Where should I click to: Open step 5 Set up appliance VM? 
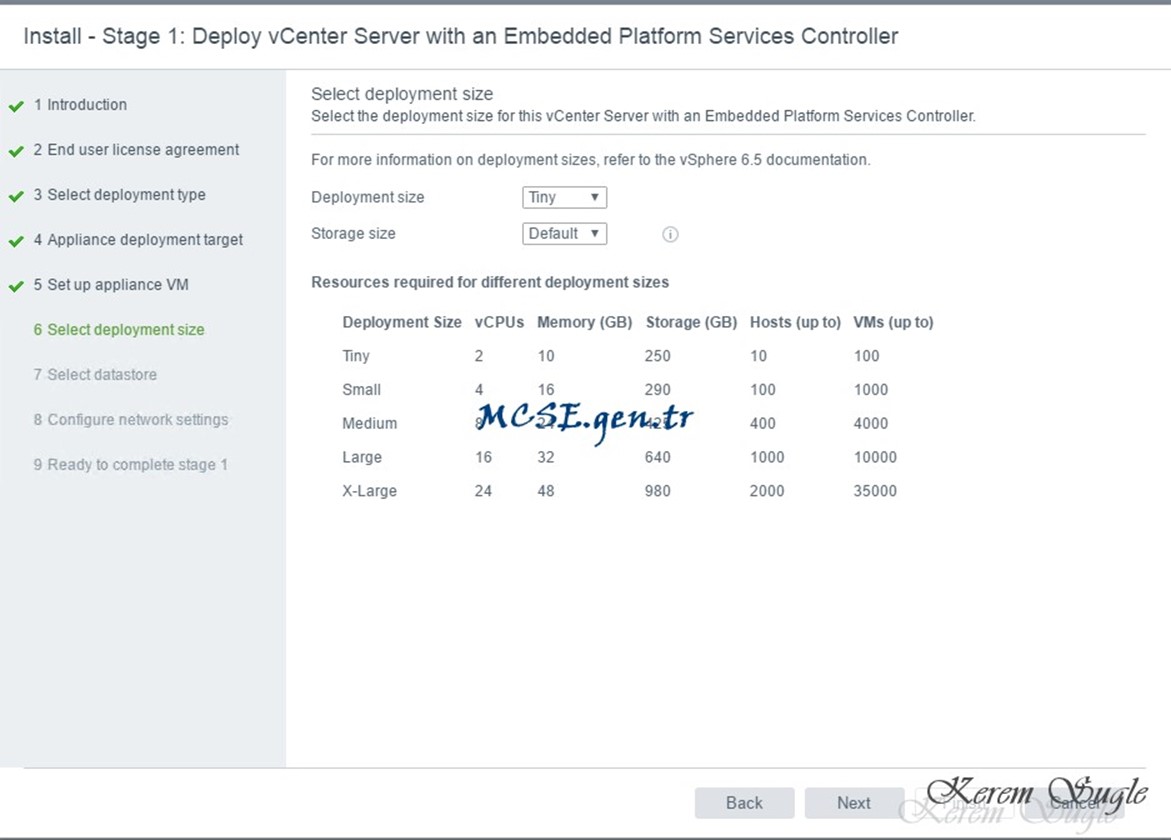pos(111,284)
